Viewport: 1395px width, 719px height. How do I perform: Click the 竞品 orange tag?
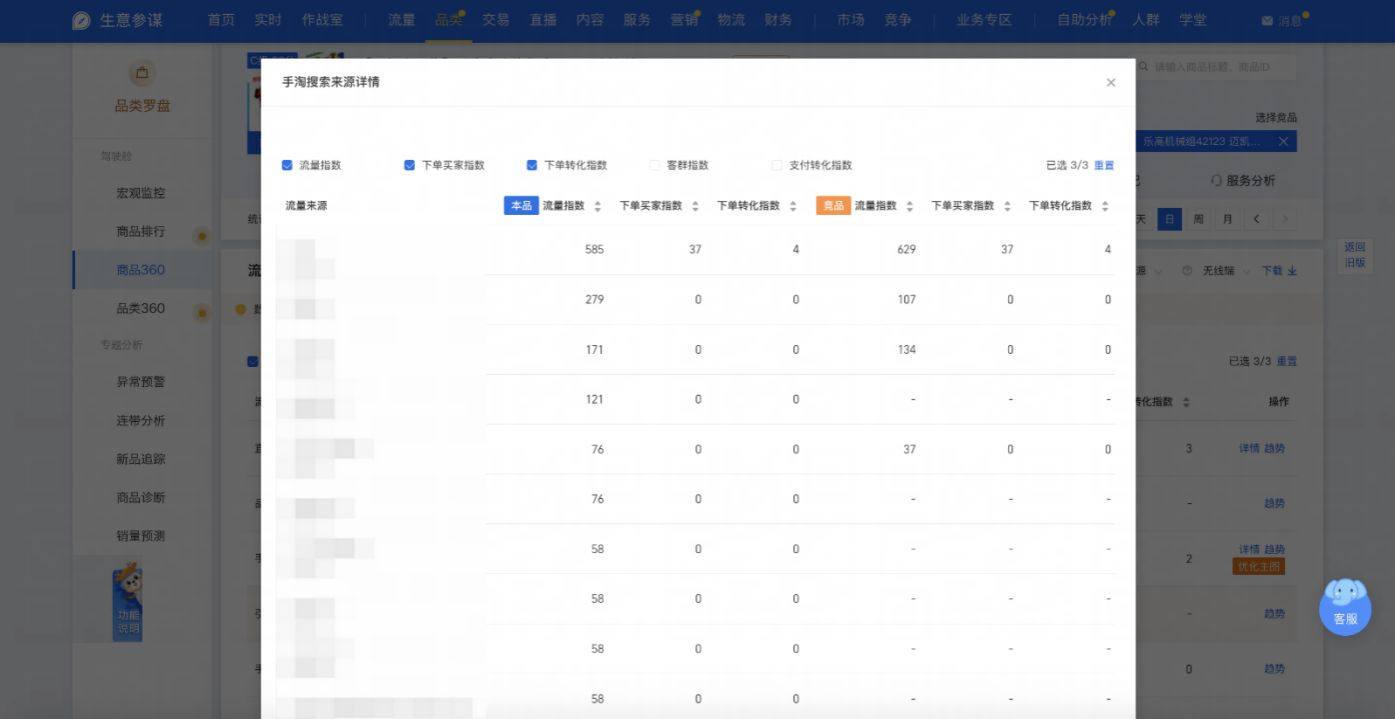(x=833, y=206)
